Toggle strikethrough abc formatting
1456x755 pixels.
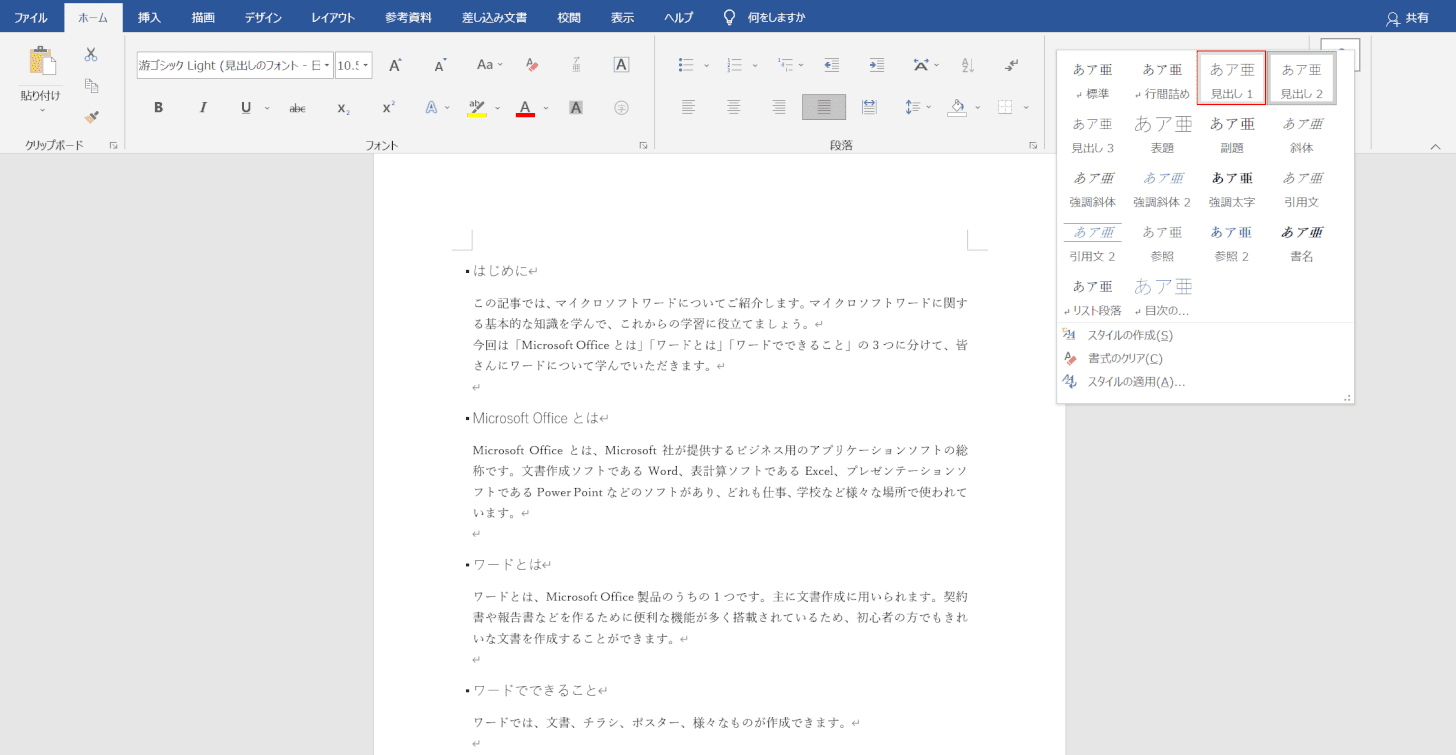[297, 107]
